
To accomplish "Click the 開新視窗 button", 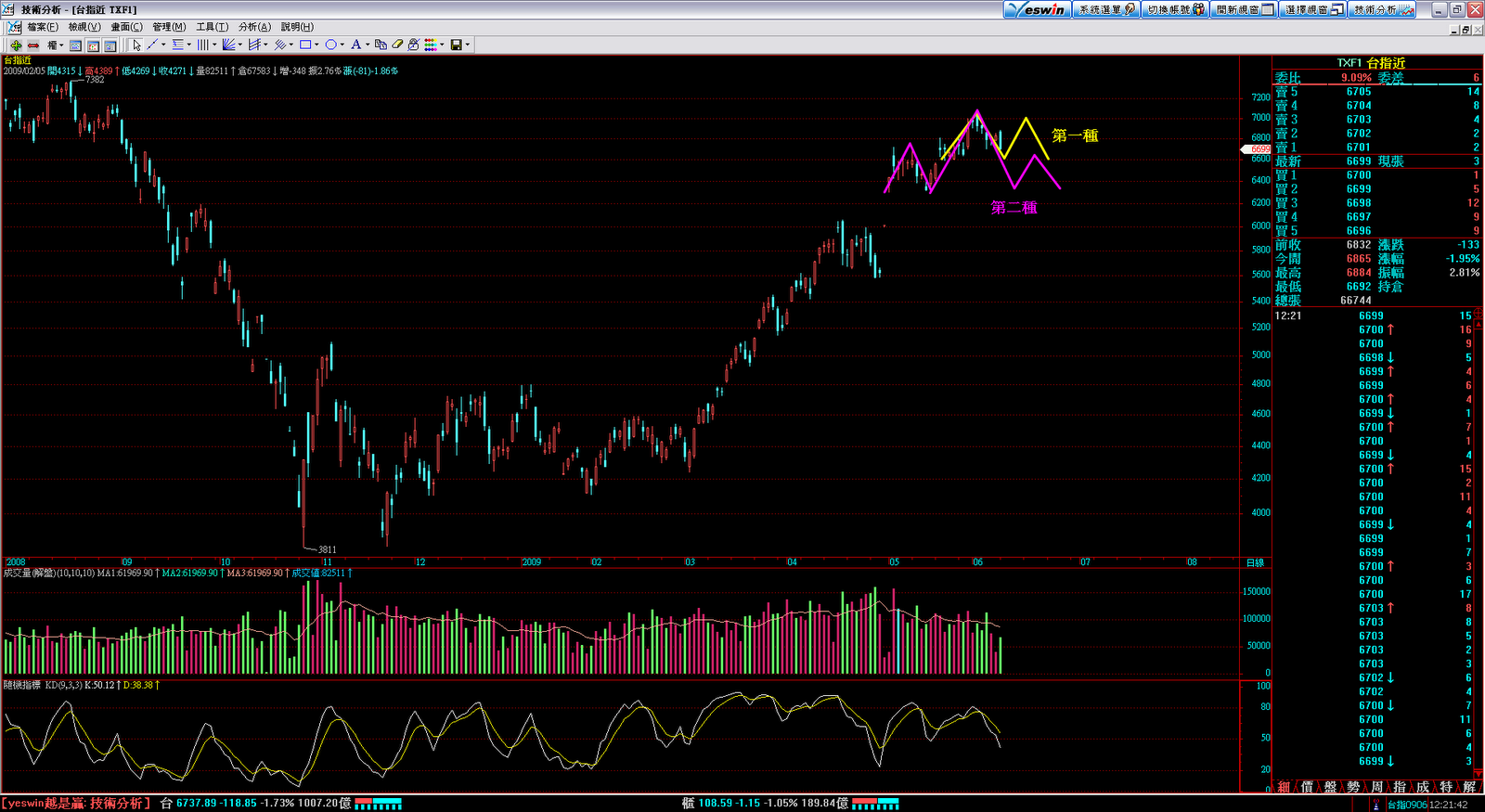I will 1245,9.
